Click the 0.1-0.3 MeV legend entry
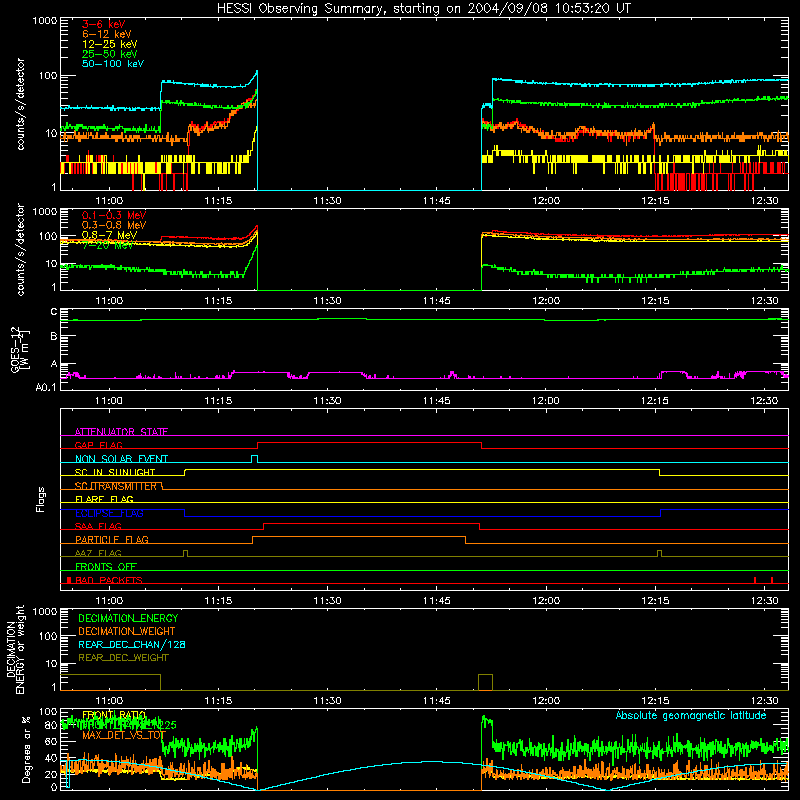The width and height of the screenshot is (800, 800). pyautogui.click(x=114, y=215)
